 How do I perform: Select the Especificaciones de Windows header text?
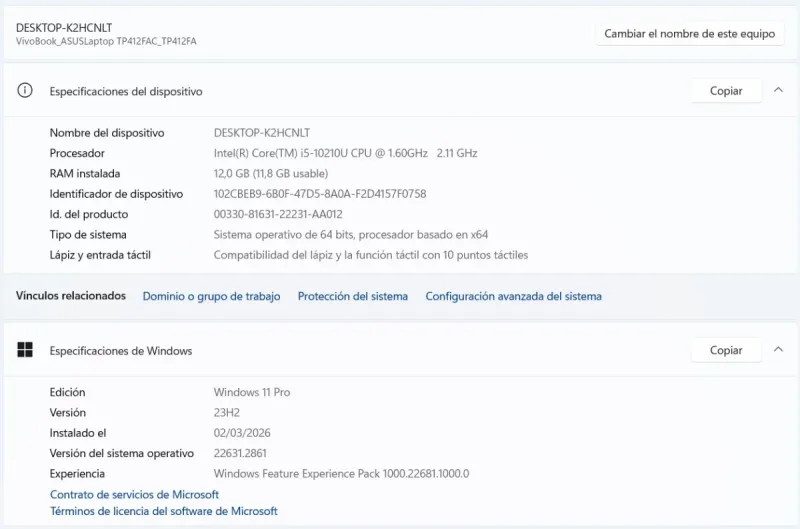[121, 351]
